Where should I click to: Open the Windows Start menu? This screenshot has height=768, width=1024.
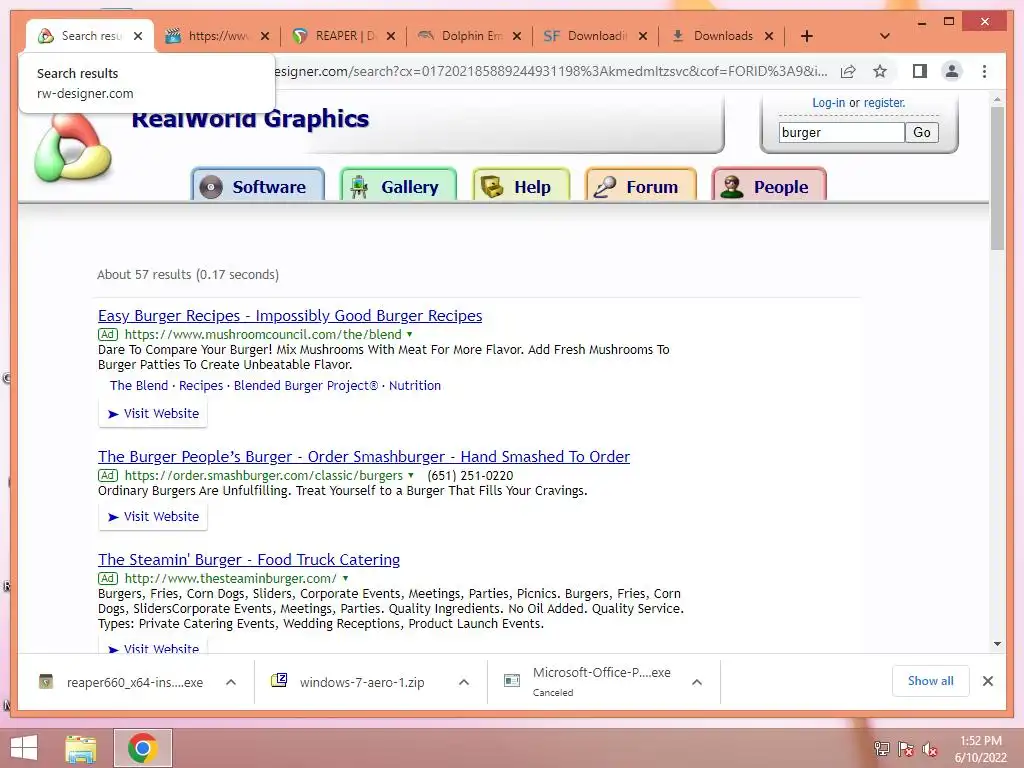pos(24,748)
